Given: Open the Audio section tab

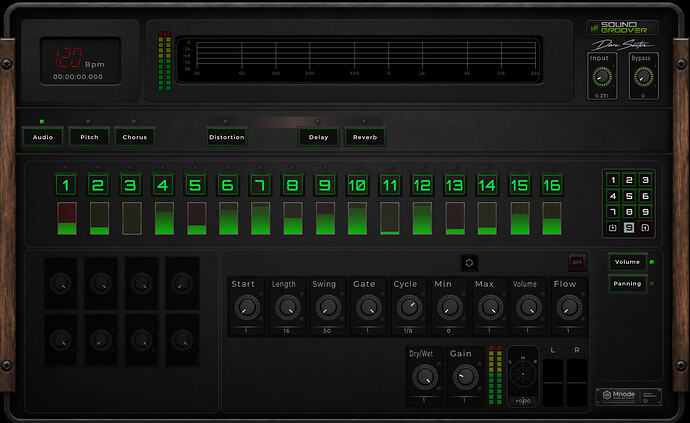Looking at the screenshot, I should [x=43, y=137].
